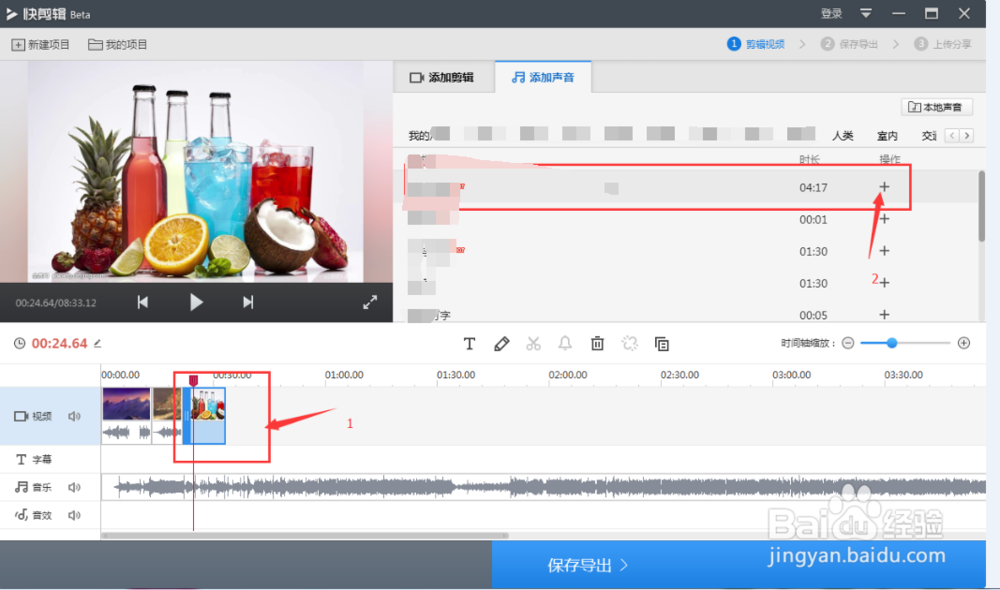Click the scissors cut tool
Screen dimensions: 1000x590
533,344
